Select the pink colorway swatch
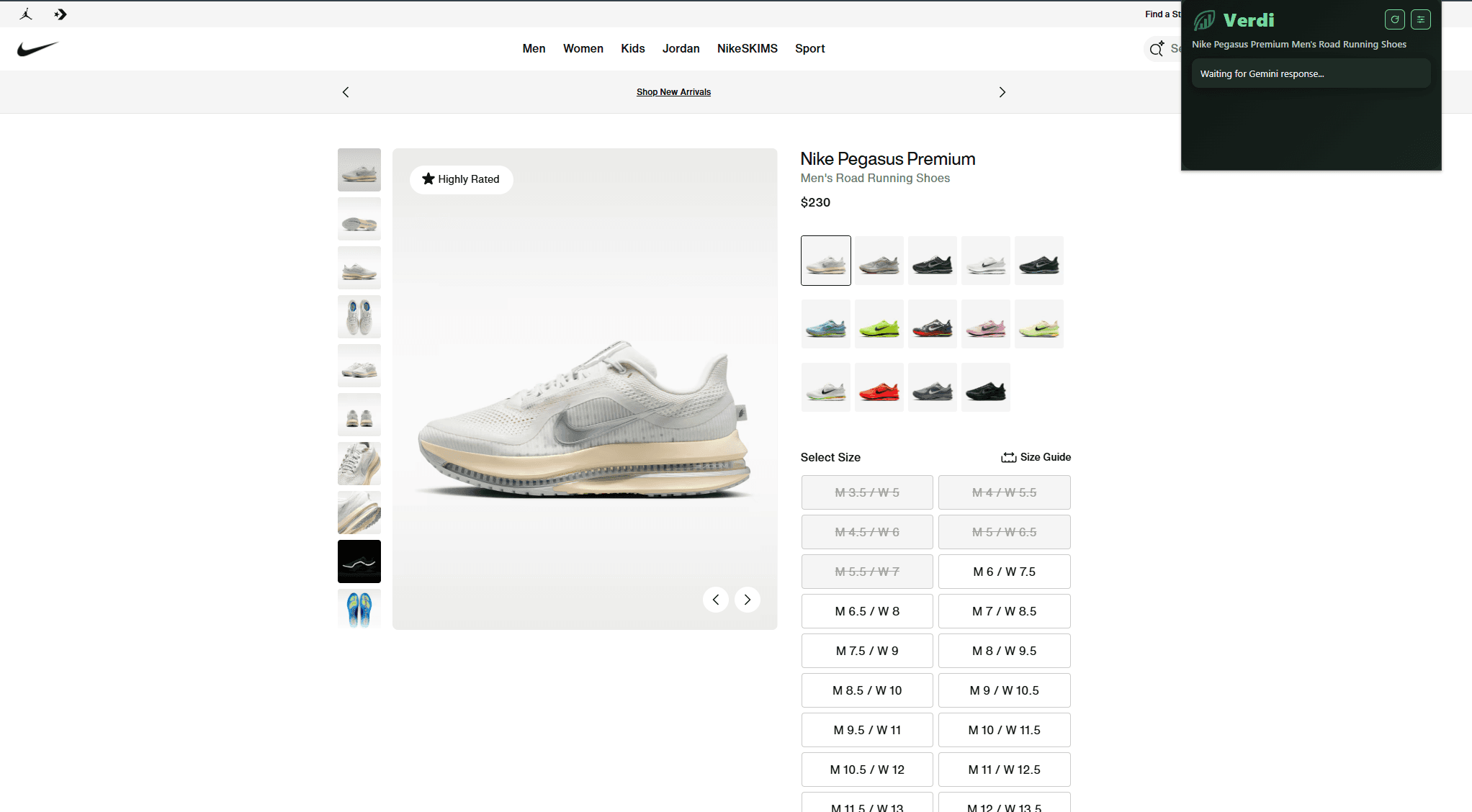This screenshot has height=812, width=1472. pyautogui.click(x=986, y=324)
